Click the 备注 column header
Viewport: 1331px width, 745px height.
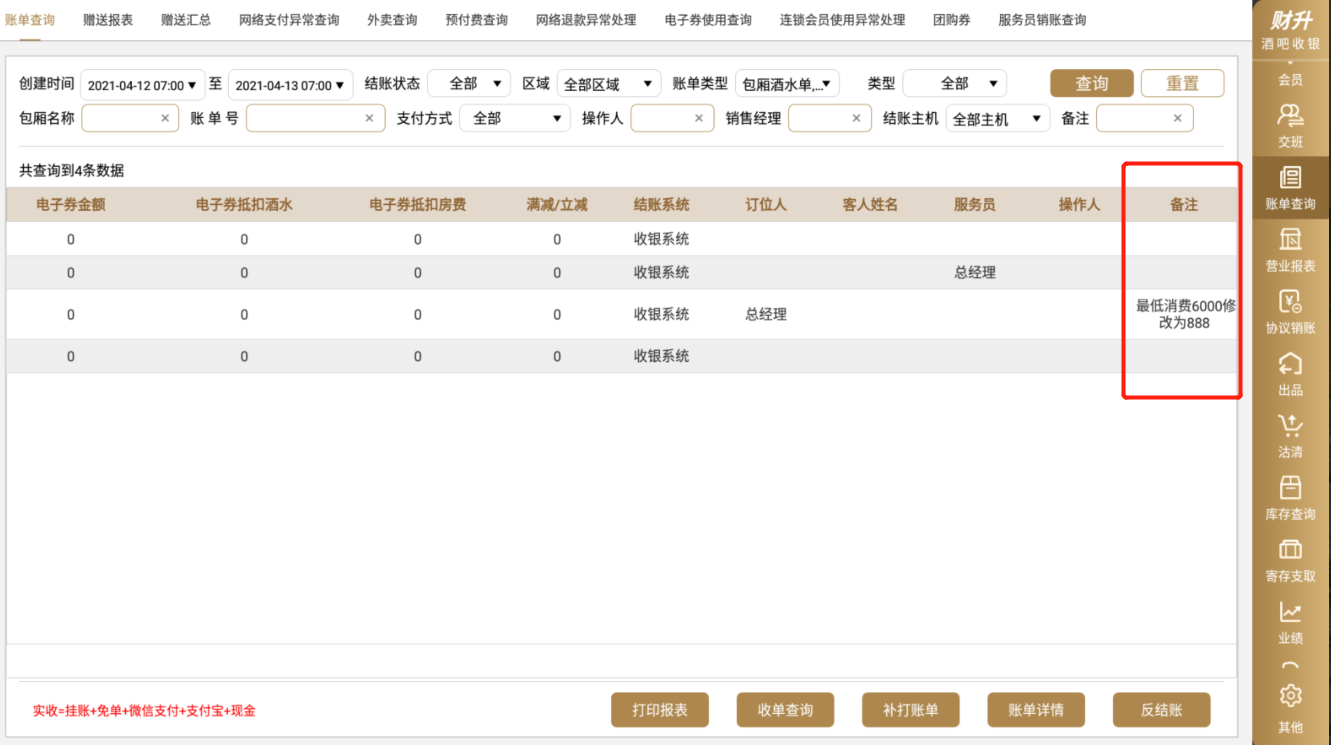1184,204
